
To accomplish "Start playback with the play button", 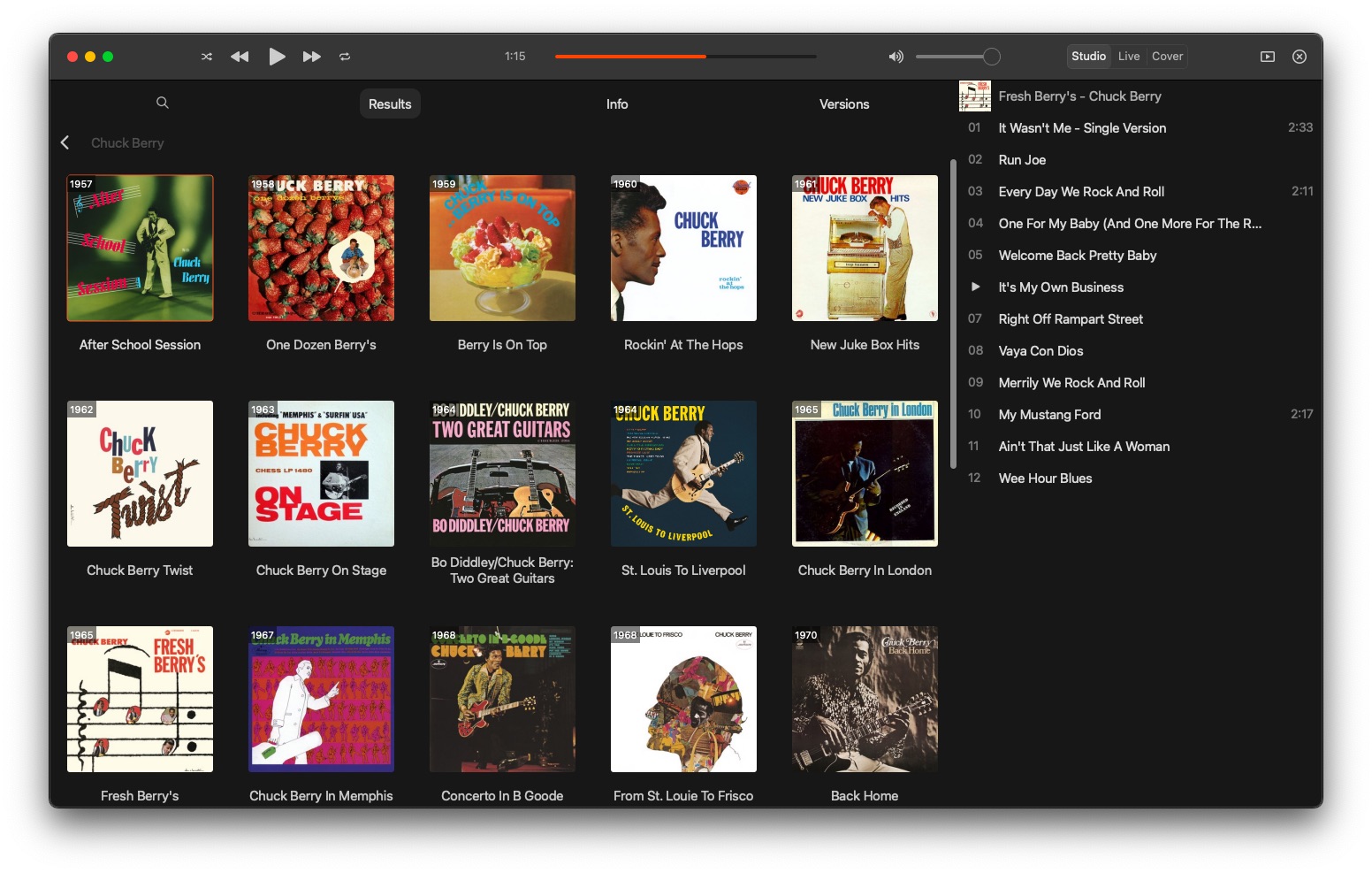I will pyautogui.click(x=277, y=57).
